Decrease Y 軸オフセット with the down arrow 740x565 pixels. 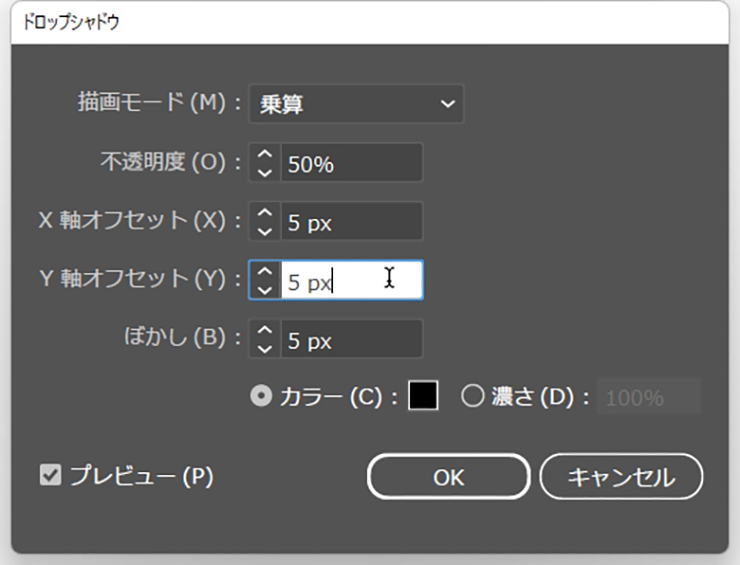pyautogui.click(x=264, y=289)
